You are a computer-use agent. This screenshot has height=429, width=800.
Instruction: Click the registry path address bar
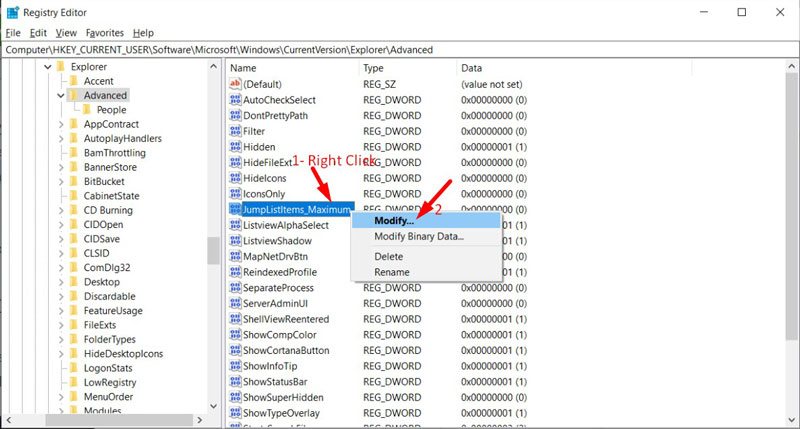click(x=399, y=49)
